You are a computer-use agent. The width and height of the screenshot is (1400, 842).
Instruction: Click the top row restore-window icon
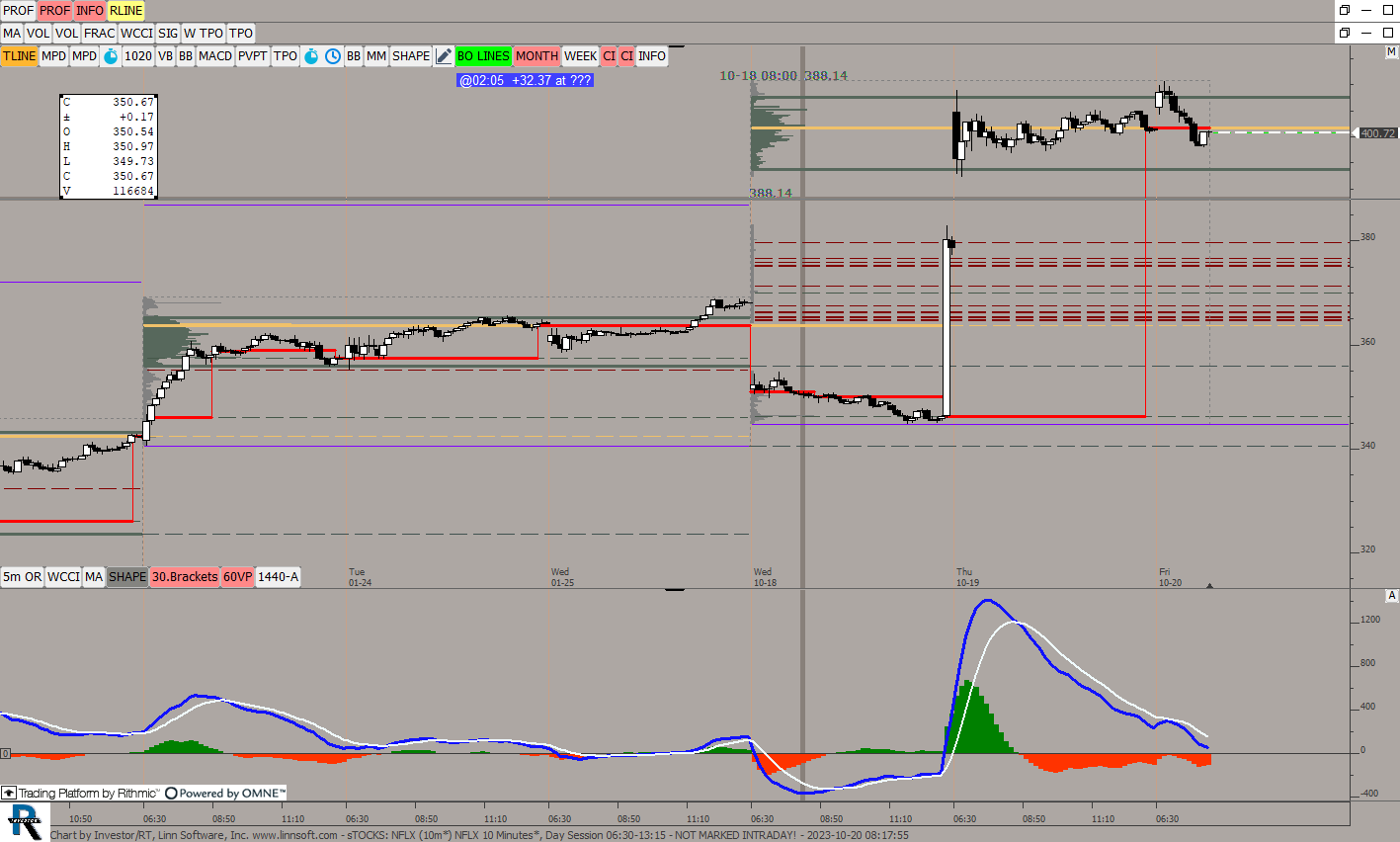tap(1344, 10)
